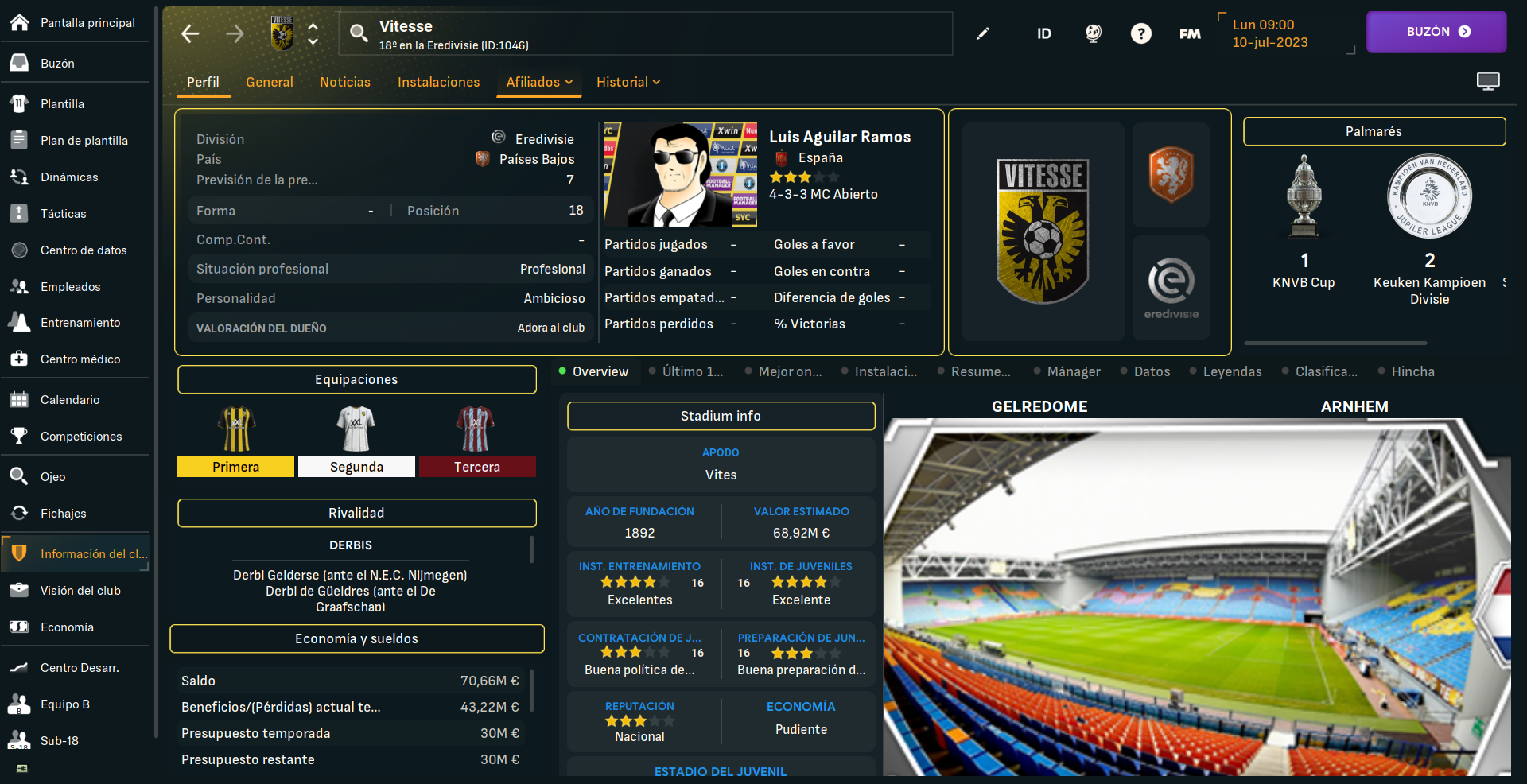
Task: Switch to the Perfil tab
Action: point(203,82)
